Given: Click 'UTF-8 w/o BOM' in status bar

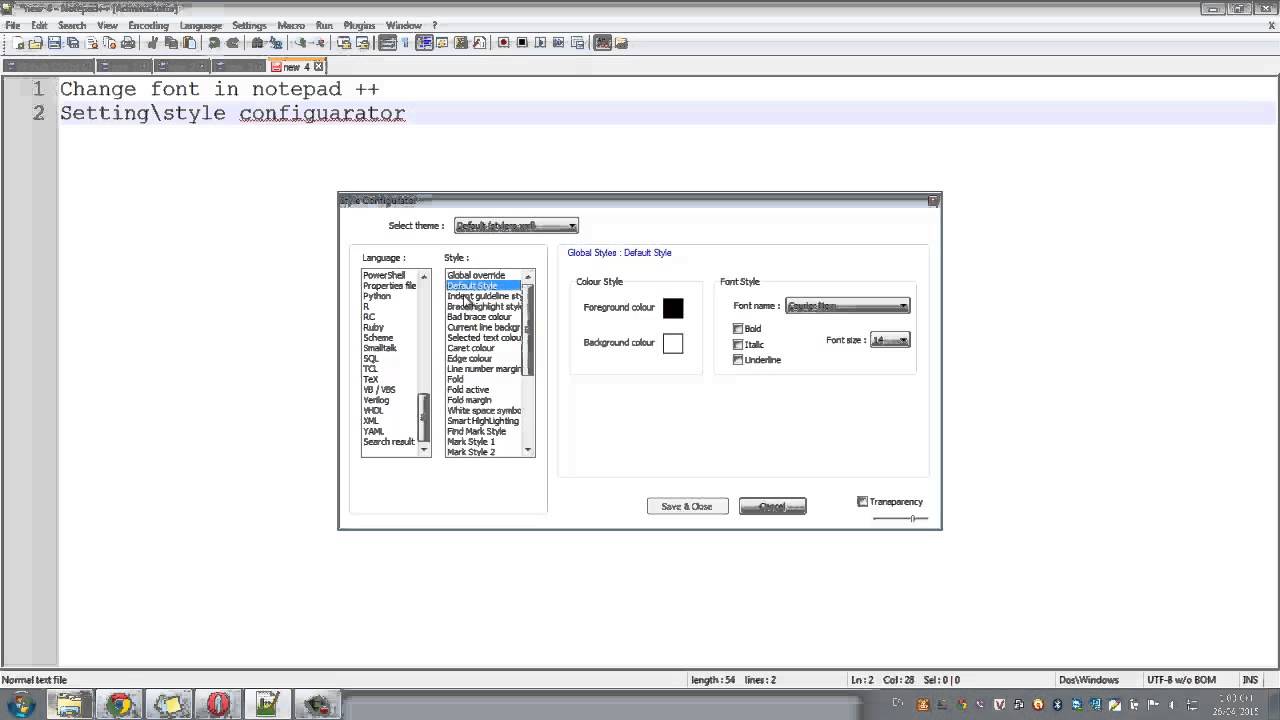Looking at the screenshot, I should (1182, 680).
